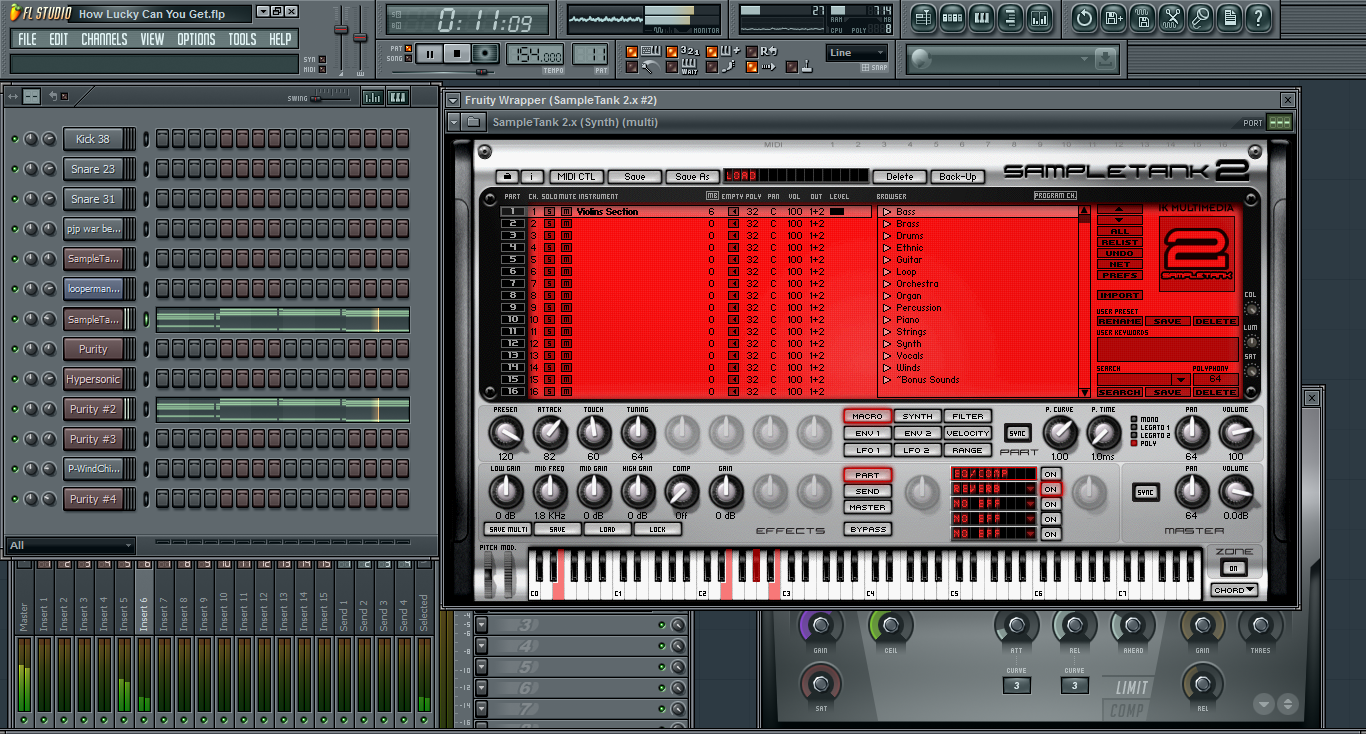The width and height of the screenshot is (1366, 734).
Task: Open the audio editor scissors-tools icon
Action: [1172, 17]
